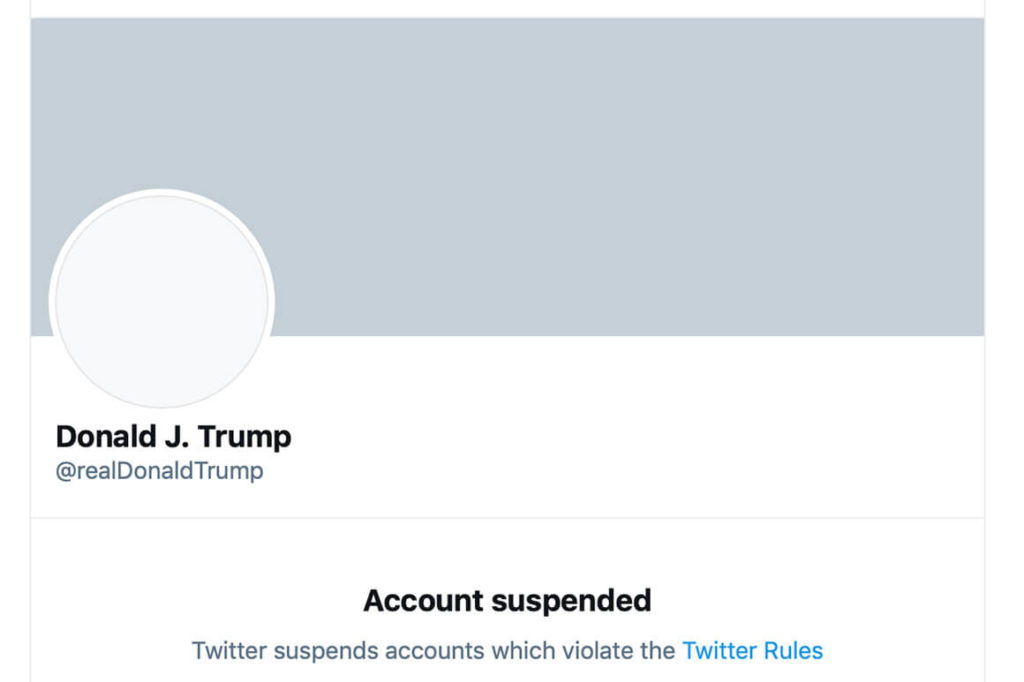Click the @realDonaldTrump handle
1024x682 pixels.
[160, 471]
